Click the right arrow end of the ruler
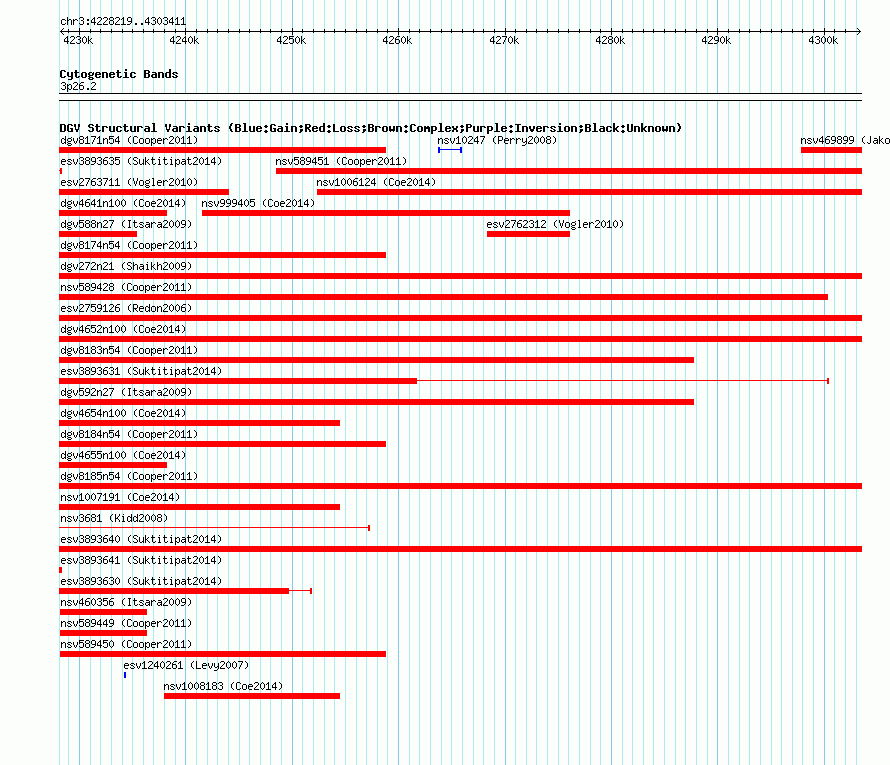 859,31
